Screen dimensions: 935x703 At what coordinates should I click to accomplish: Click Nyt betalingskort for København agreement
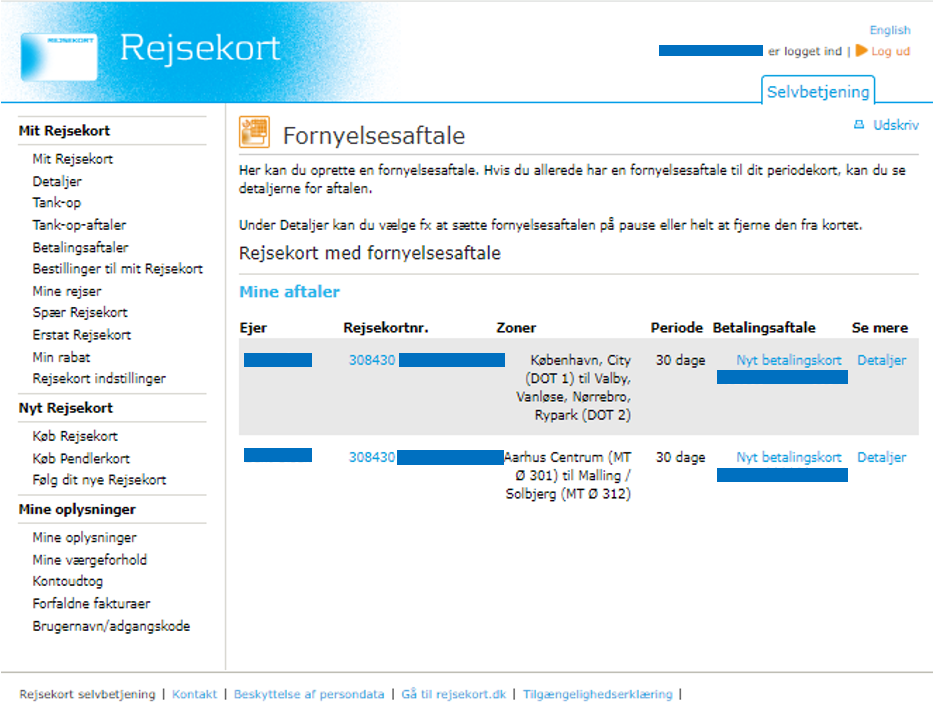coord(789,360)
